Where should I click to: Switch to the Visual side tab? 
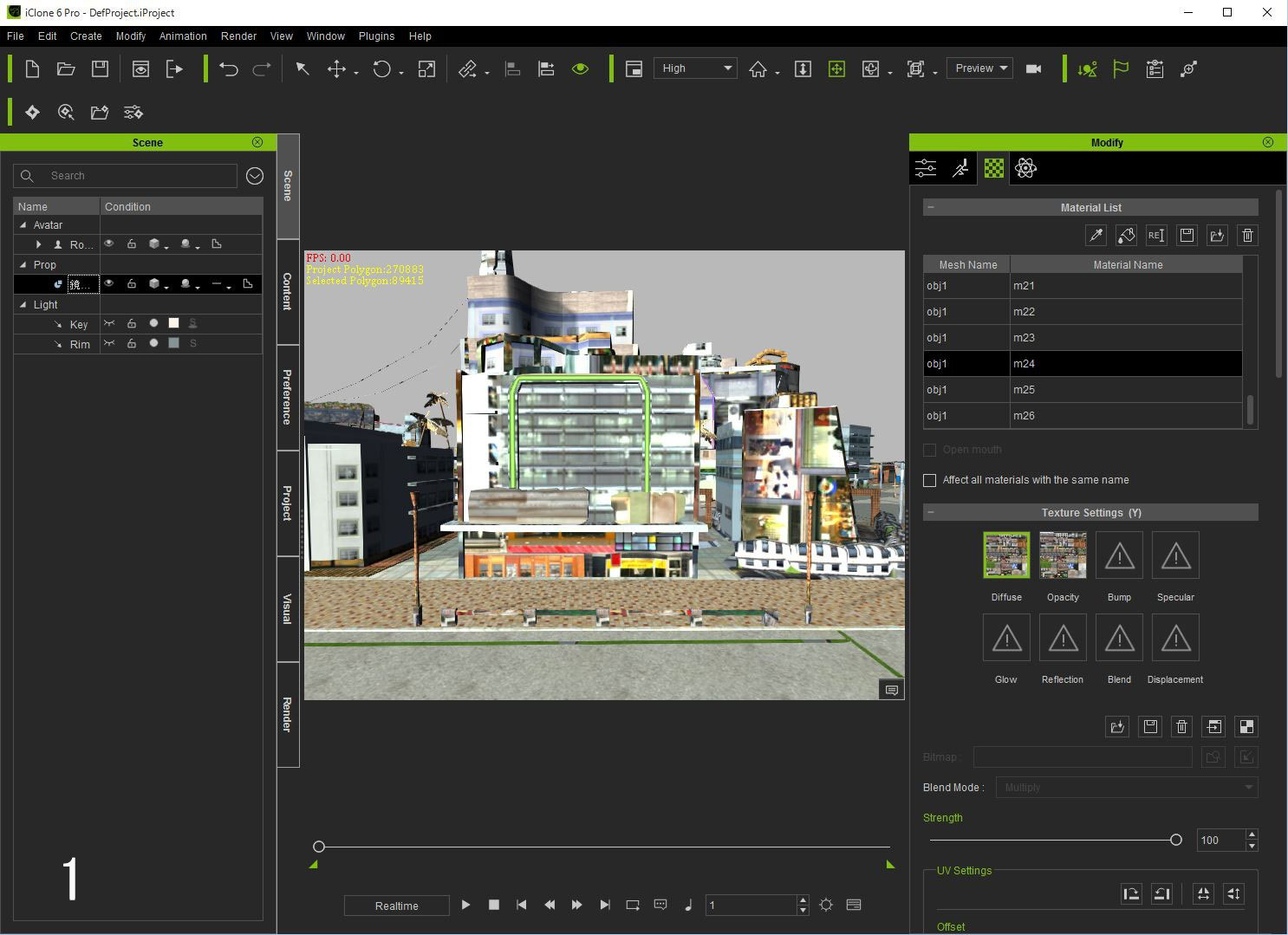pyautogui.click(x=288, y=609)
